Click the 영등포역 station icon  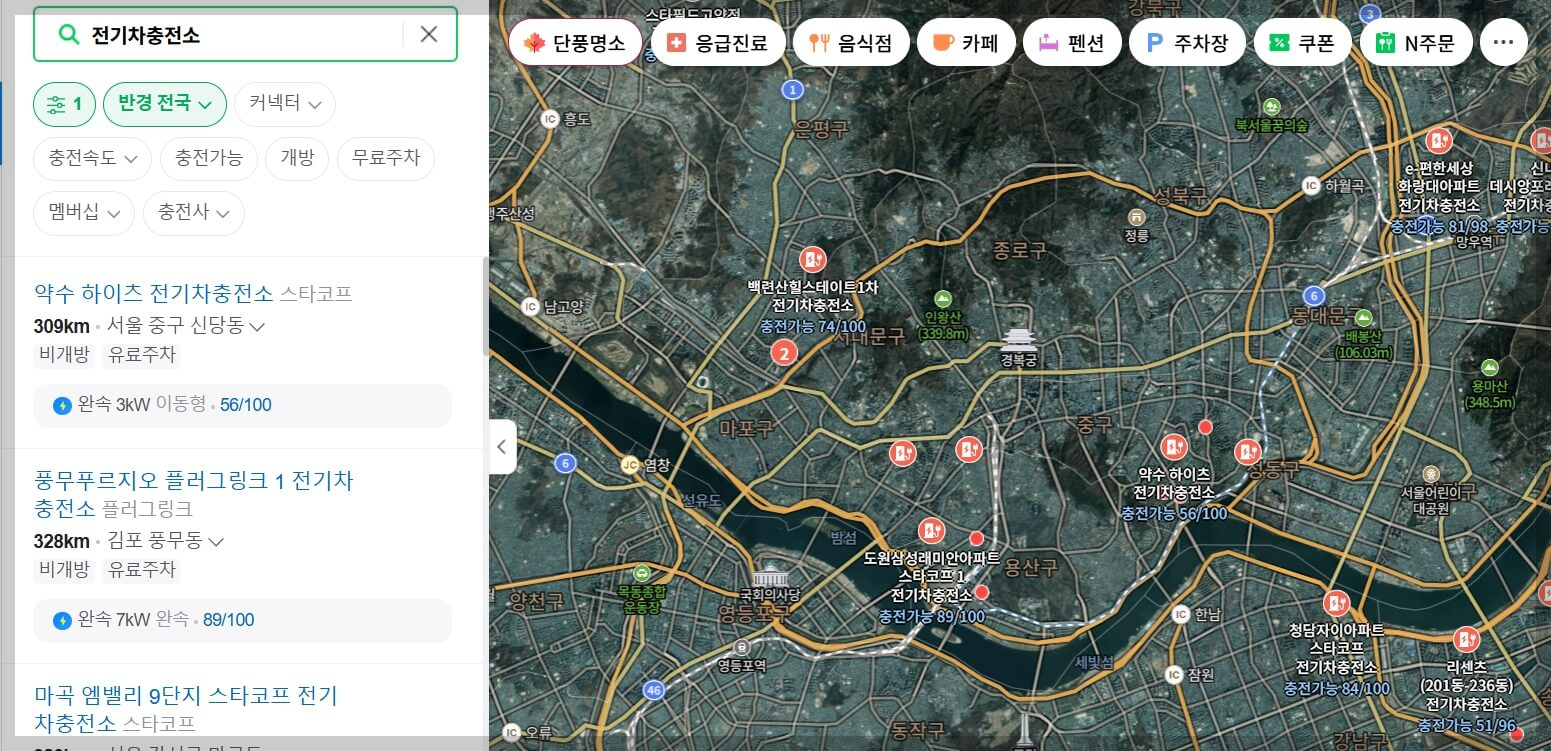pyautogui.click(x=742, y=647)
